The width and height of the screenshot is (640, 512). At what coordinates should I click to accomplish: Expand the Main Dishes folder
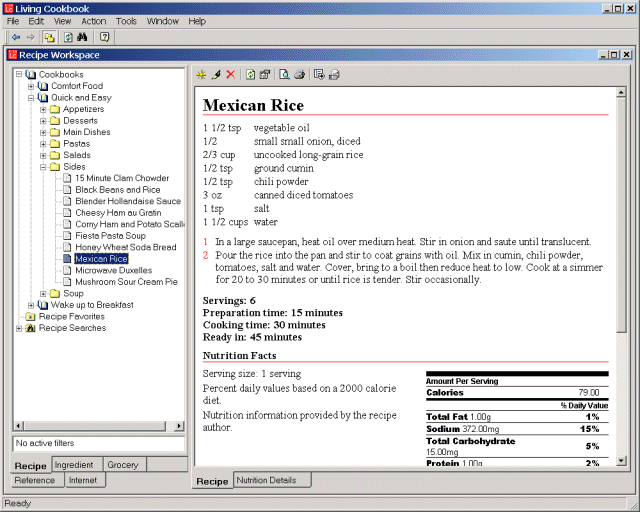coord(43,132)
